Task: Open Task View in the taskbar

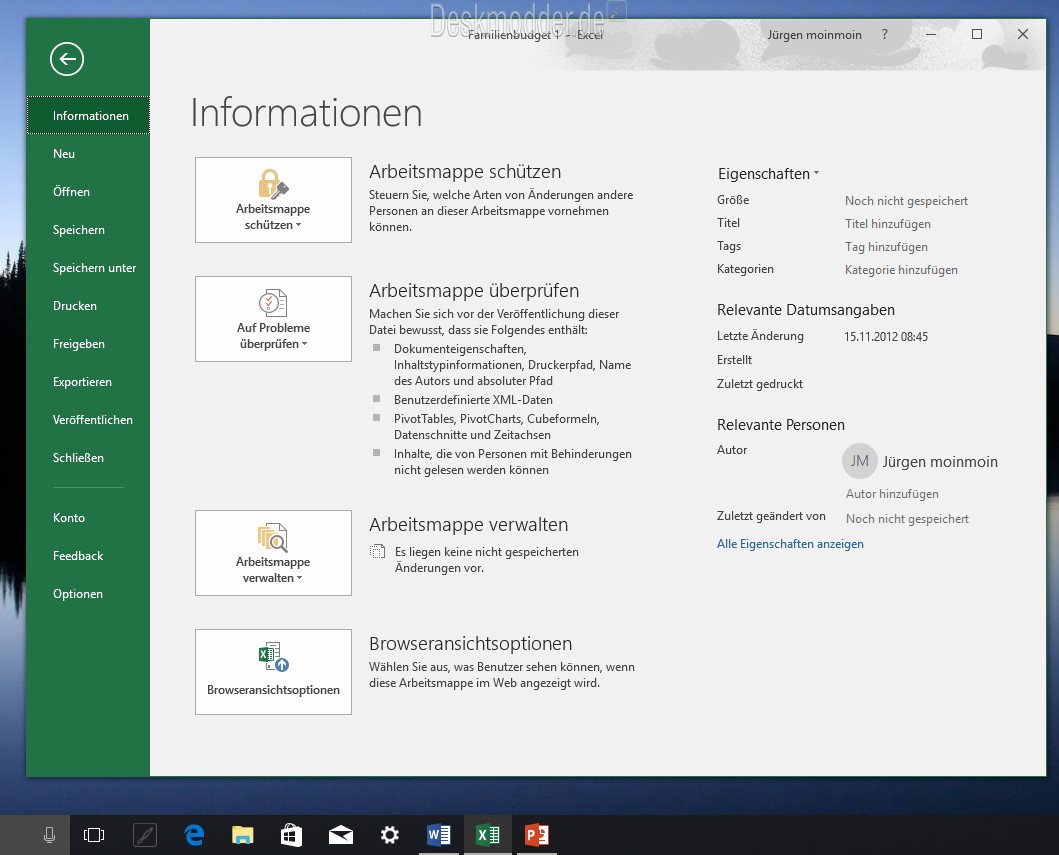Action: click(94, 835)
